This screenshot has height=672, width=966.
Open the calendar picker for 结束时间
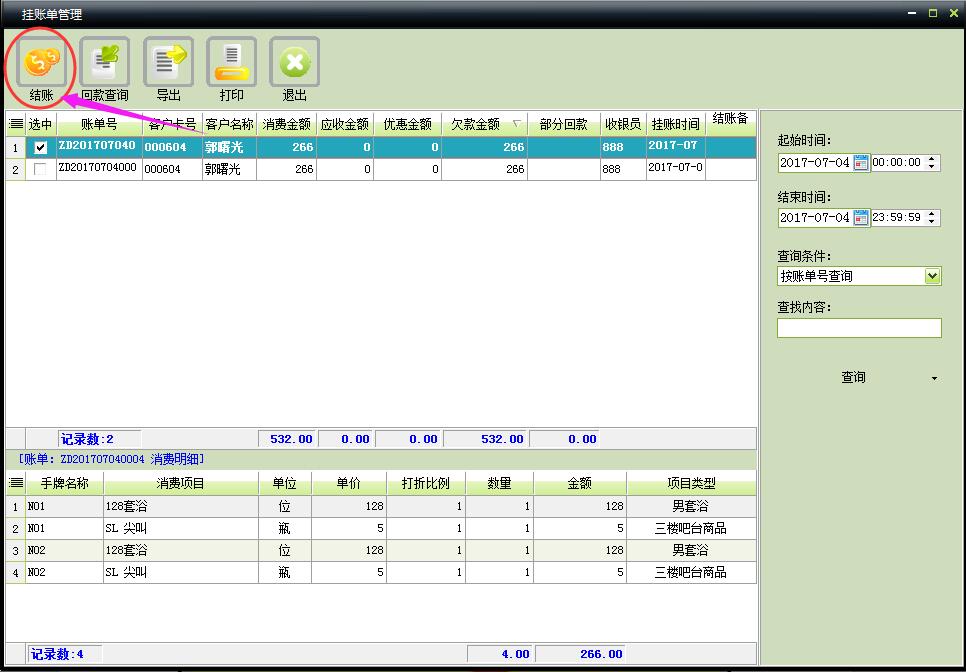pos(861,217)
